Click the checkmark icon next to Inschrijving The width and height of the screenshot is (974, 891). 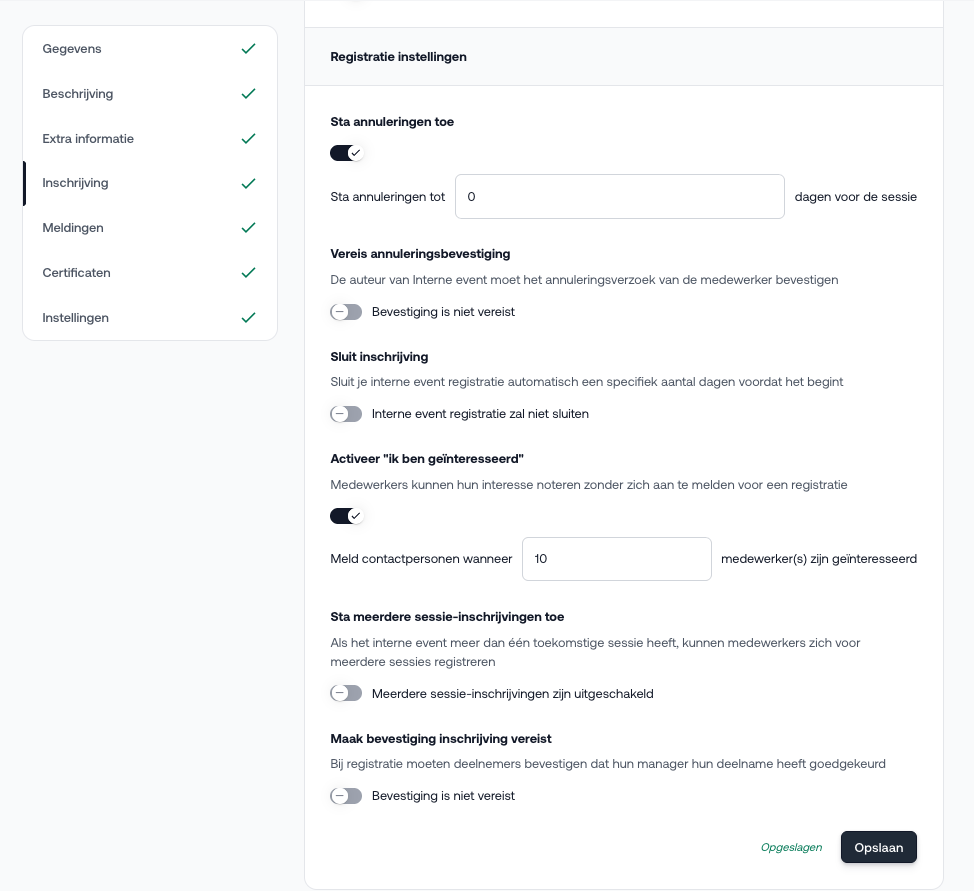248,184
